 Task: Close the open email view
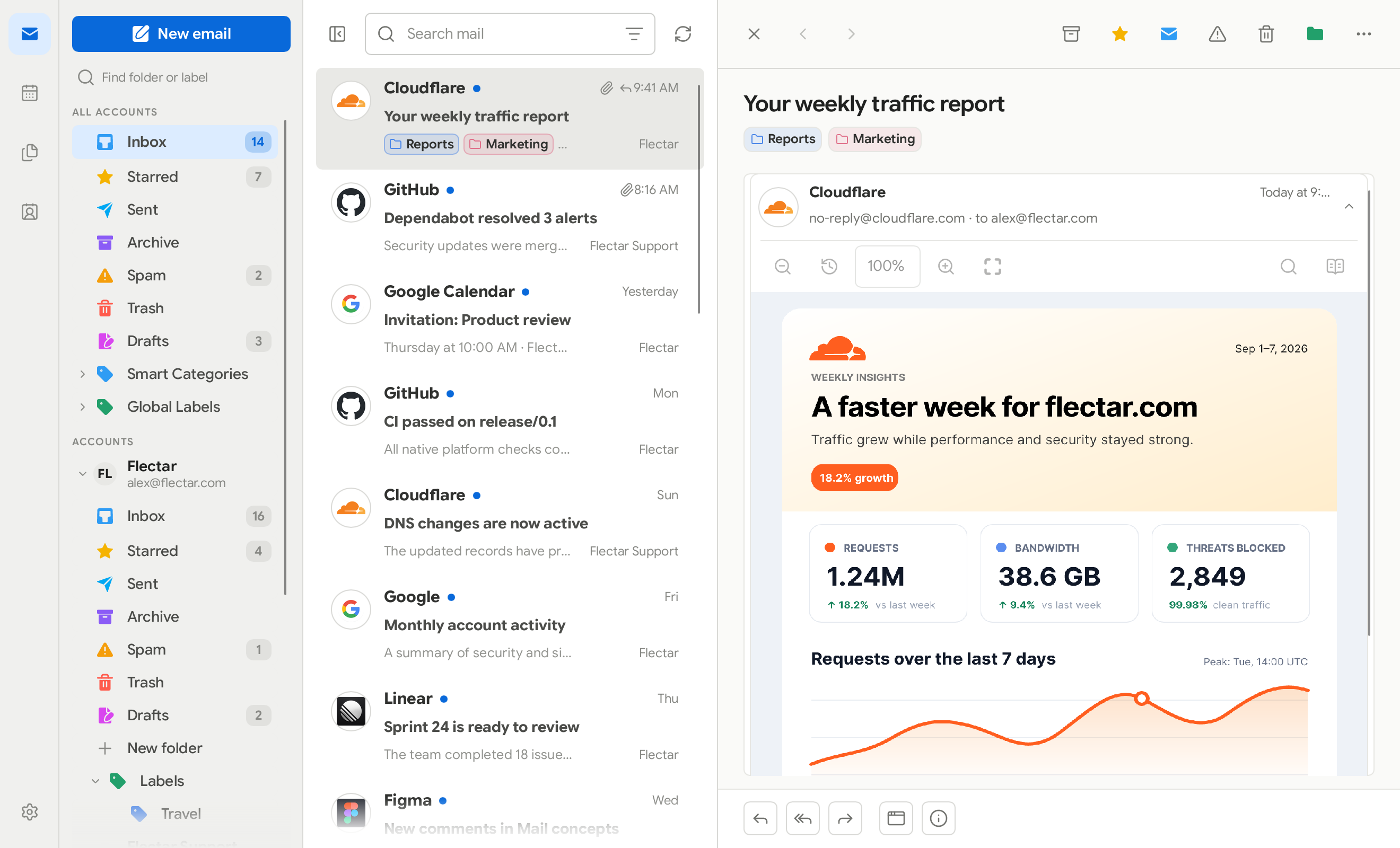[754, 34]
